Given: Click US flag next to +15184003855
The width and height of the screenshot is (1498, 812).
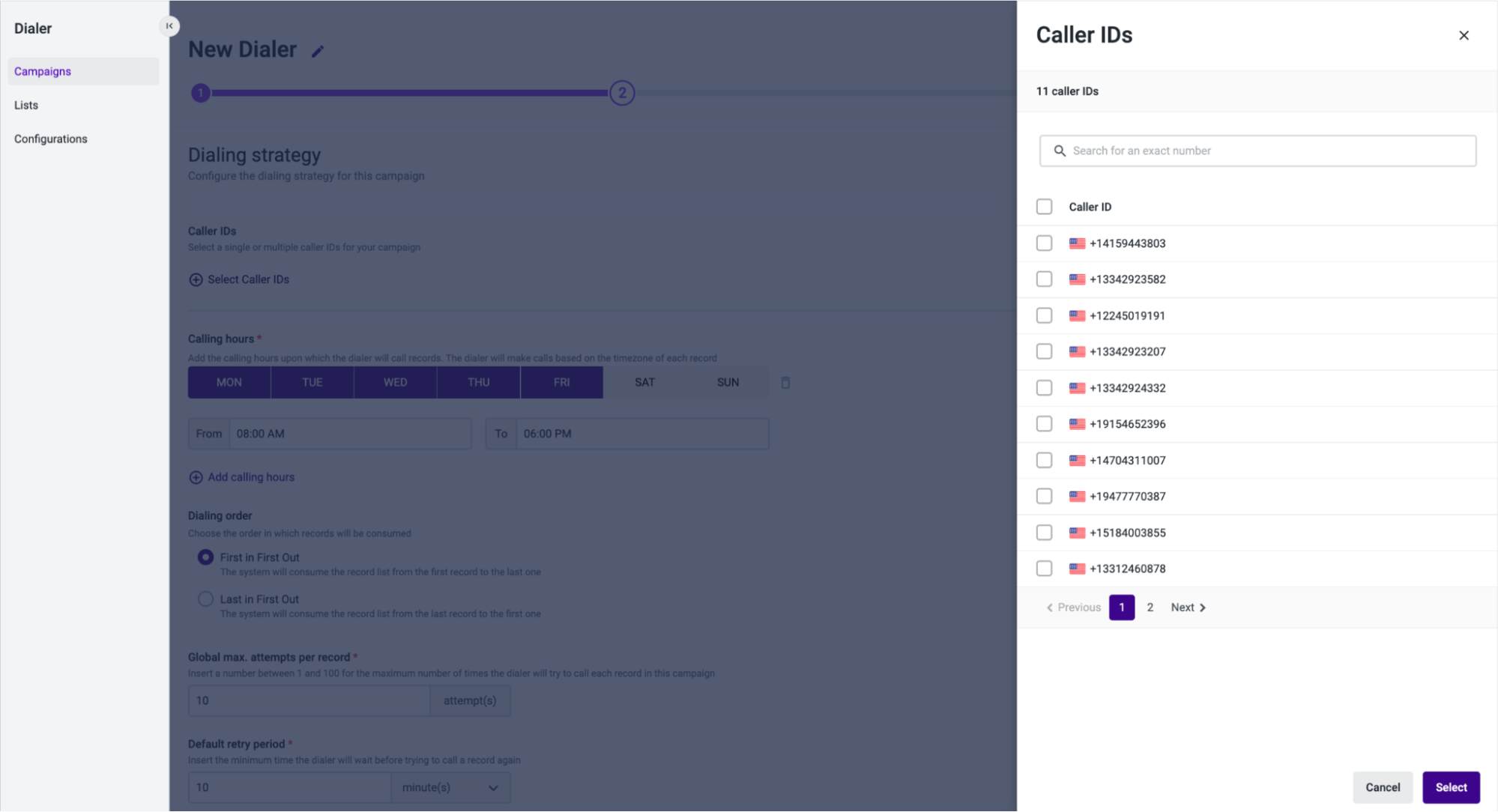Looking at the screenshot, I should (1077, 533).
